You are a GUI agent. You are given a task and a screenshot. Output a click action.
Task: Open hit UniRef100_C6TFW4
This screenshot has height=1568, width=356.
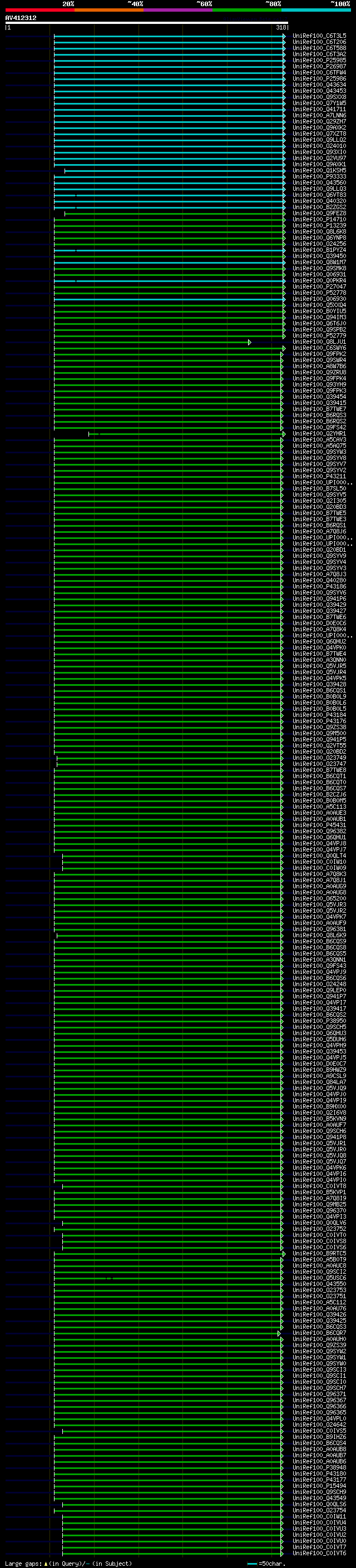[319, 72]
